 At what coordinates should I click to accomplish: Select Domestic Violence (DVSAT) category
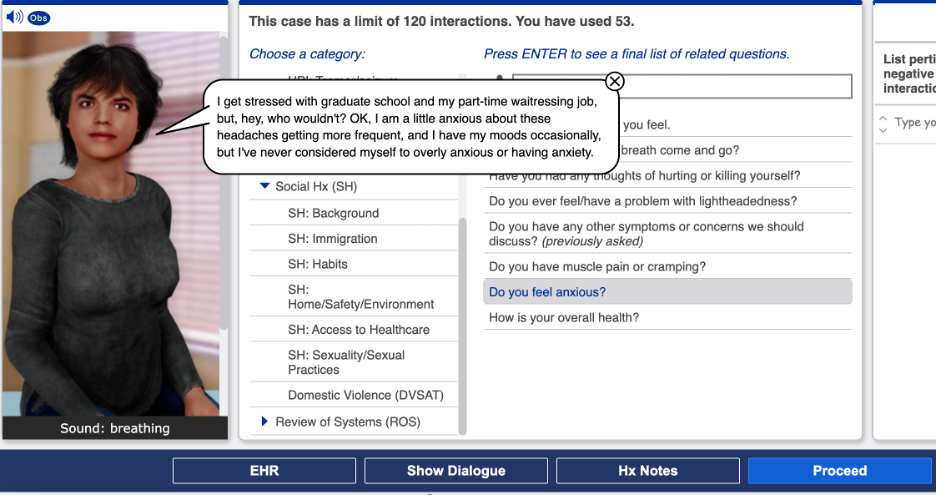[x=365, y=395]
